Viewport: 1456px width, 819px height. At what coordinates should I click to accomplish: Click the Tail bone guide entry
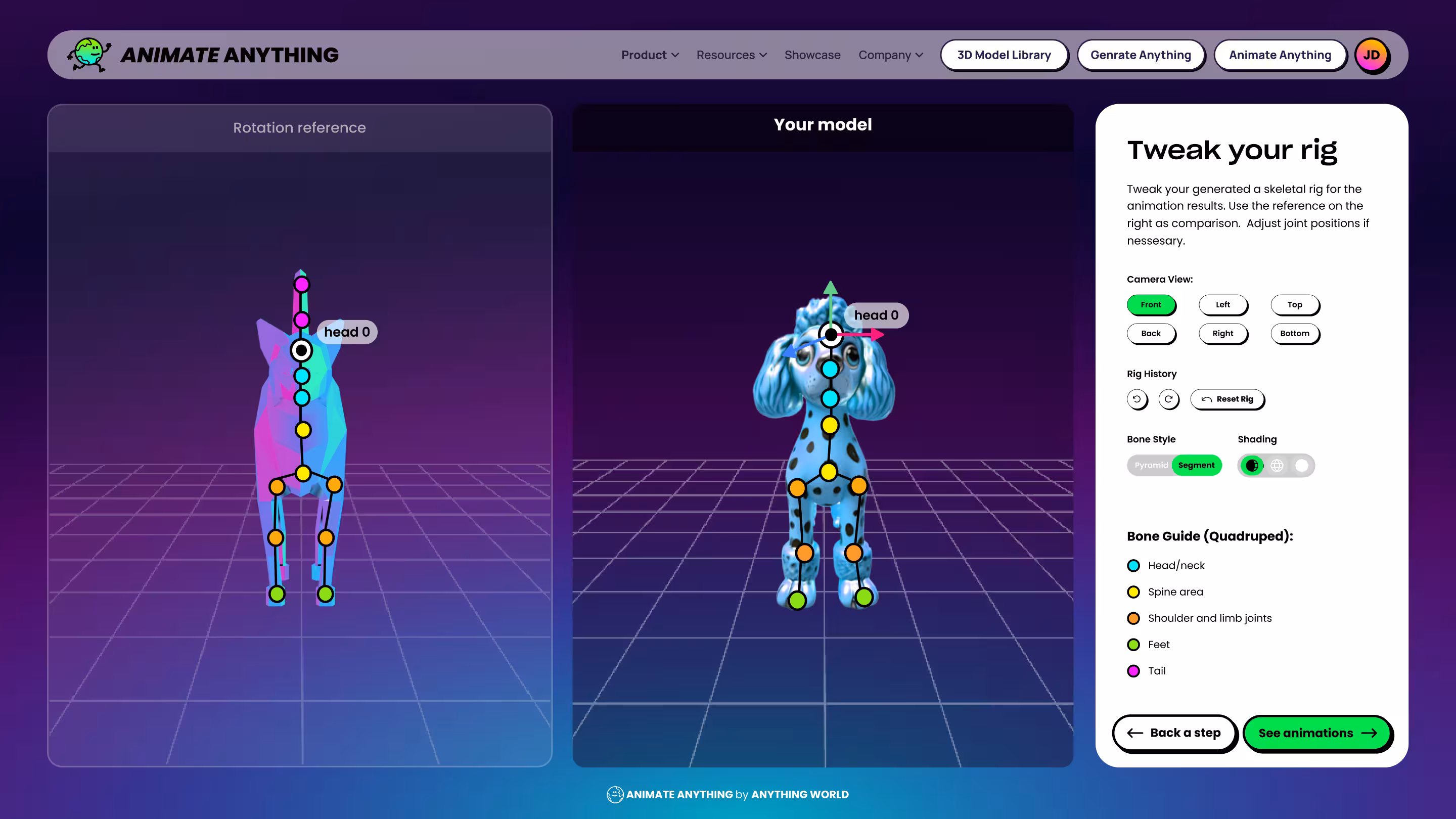(1146, 671)
